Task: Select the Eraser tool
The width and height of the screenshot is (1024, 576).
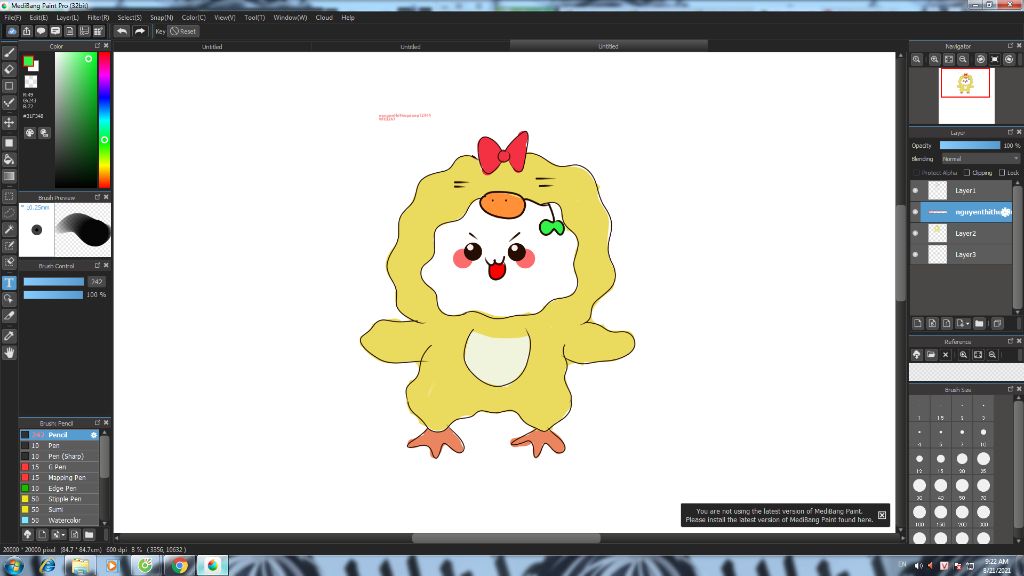Action: (x=9, y=69)
